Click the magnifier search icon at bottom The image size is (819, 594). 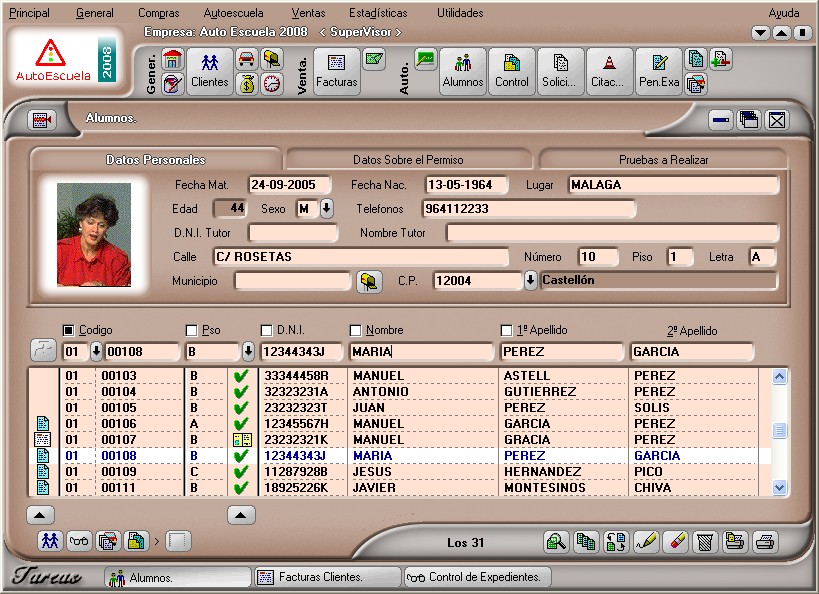[x=556, y=542]
